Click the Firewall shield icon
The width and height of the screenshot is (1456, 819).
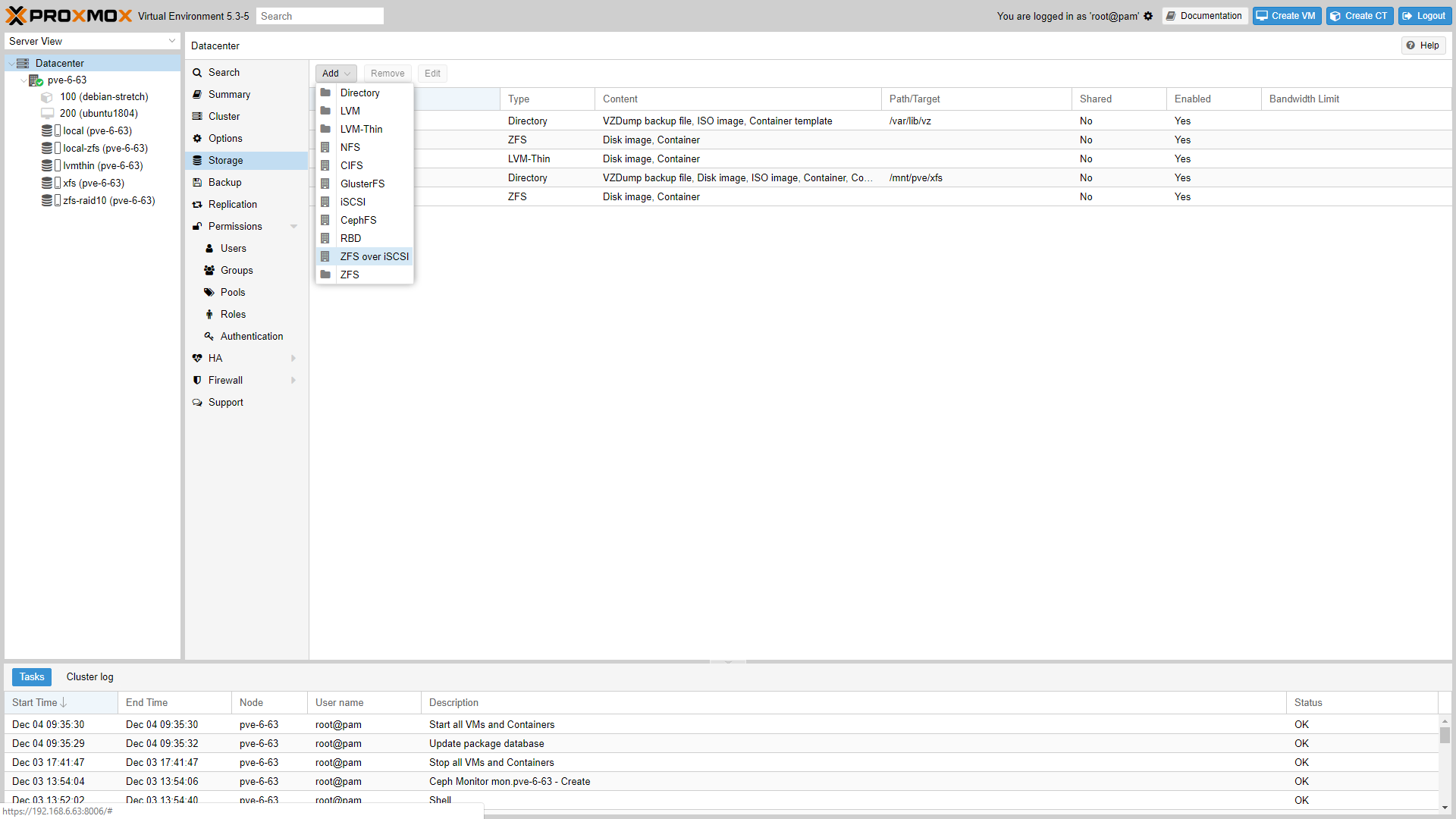coord(197,380)
